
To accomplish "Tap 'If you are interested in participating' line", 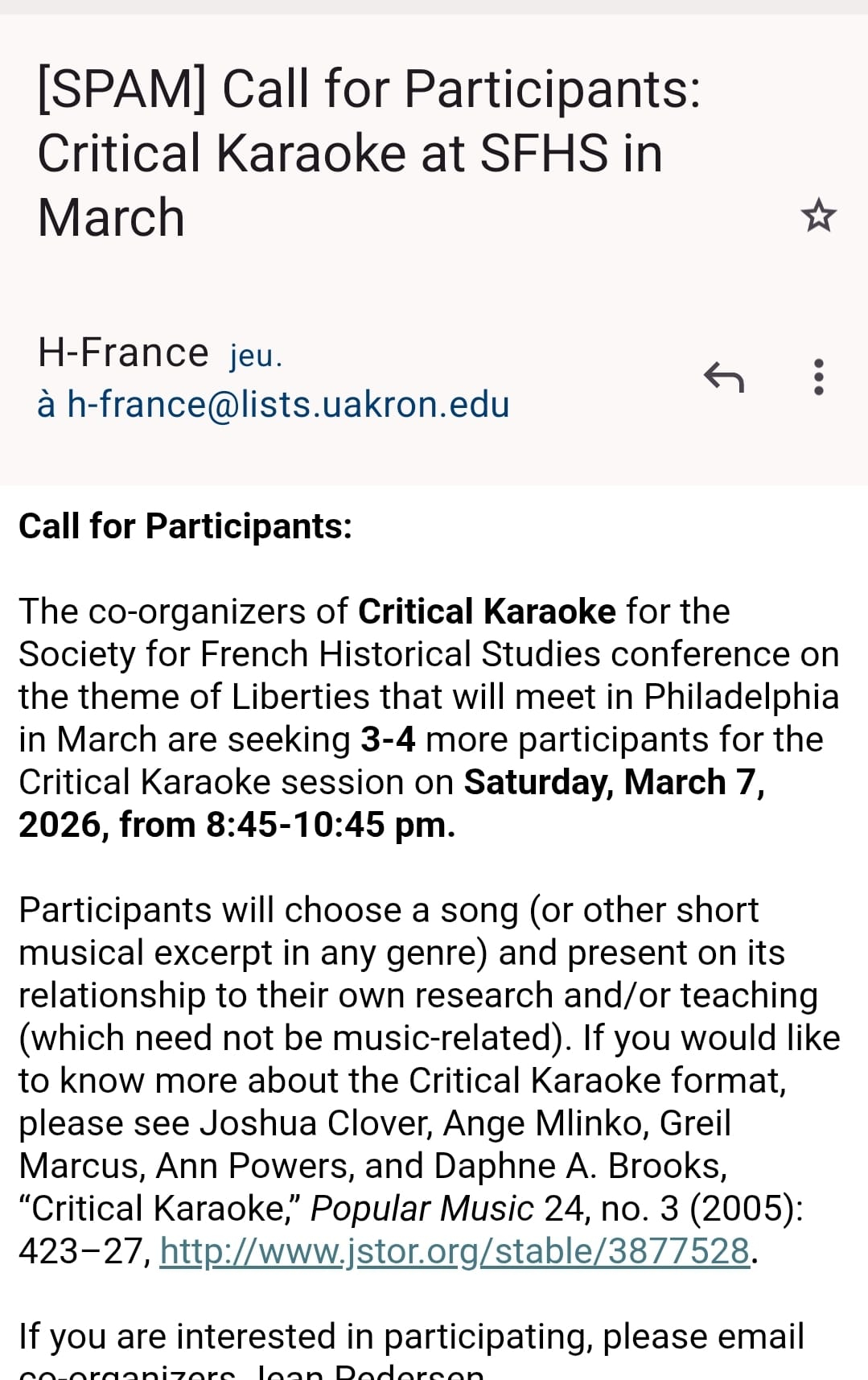I will pos(306,1337).
